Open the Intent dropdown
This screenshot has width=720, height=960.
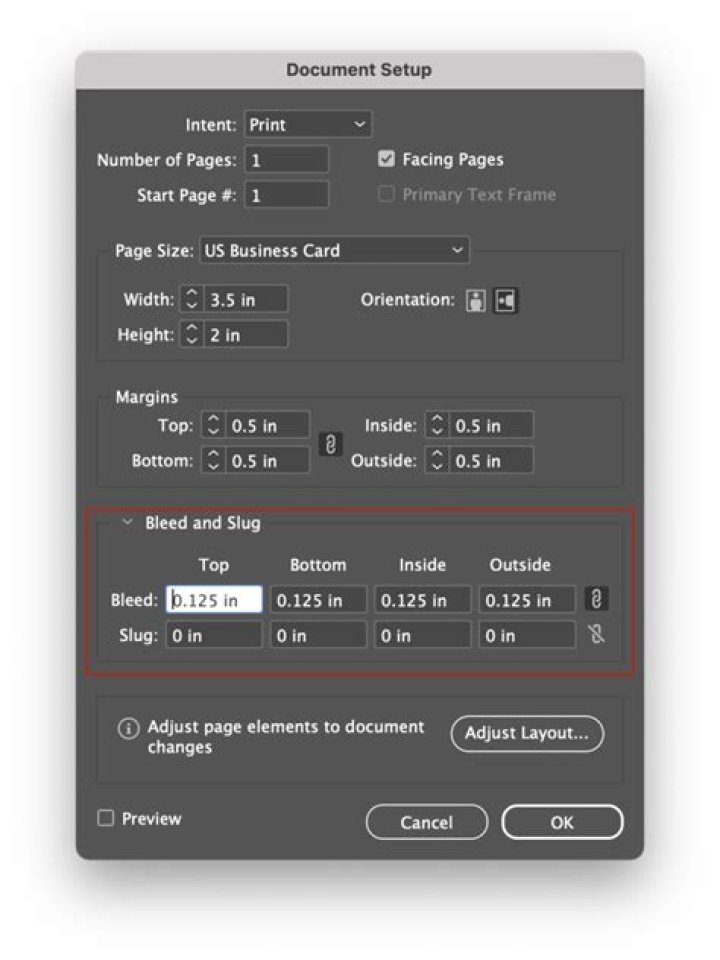308,125
